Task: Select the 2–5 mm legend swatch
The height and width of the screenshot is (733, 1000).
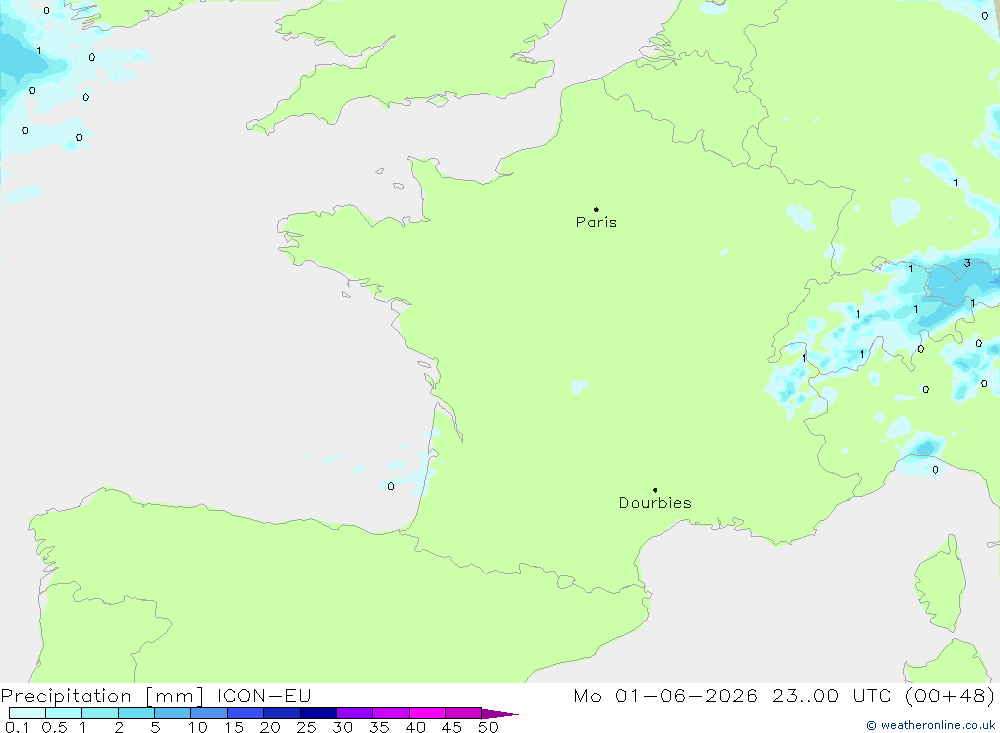Action: pos(136,713)
